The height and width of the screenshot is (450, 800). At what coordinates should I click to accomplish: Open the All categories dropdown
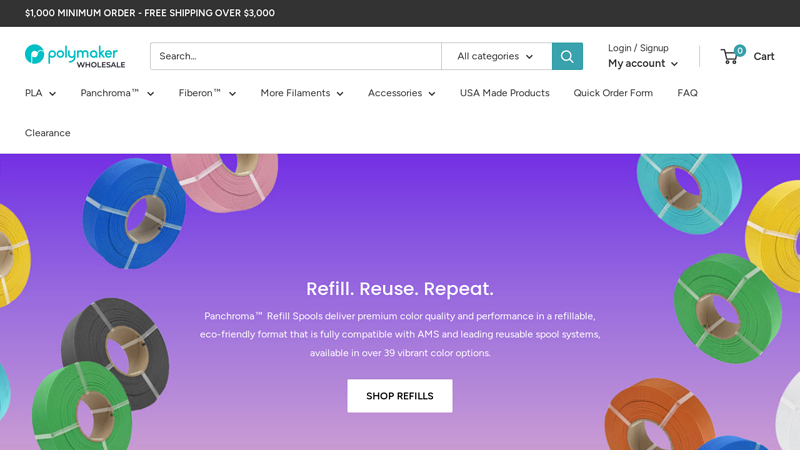[x=496, y=56]
